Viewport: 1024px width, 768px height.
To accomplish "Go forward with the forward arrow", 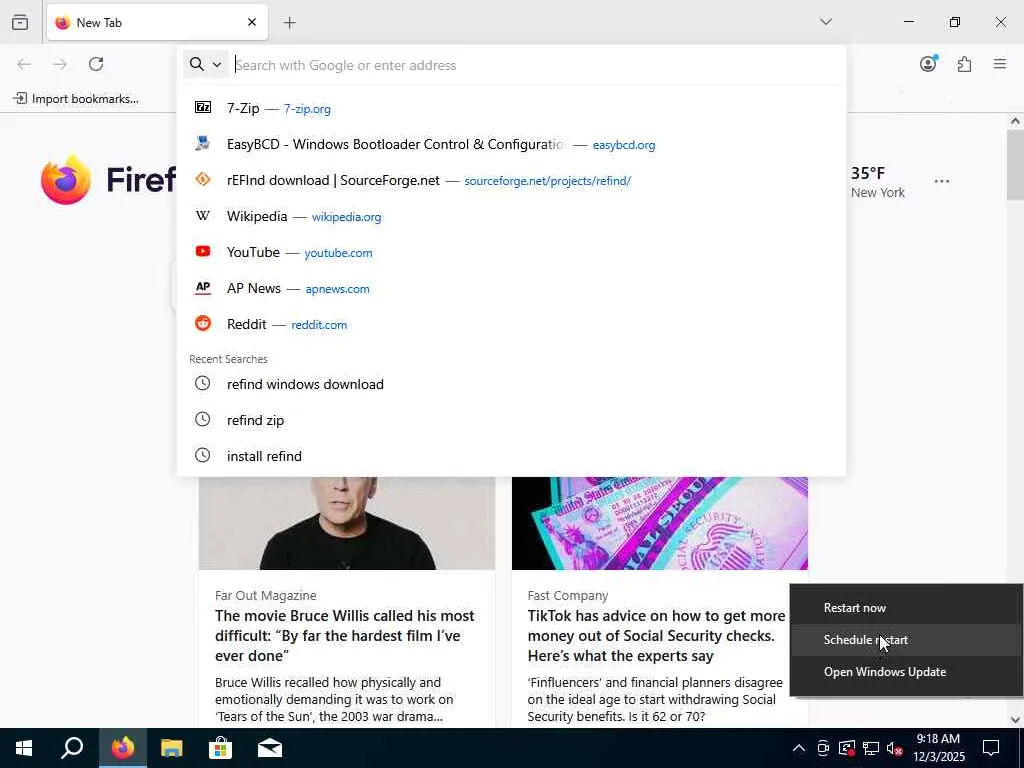I will coord(60,64).
